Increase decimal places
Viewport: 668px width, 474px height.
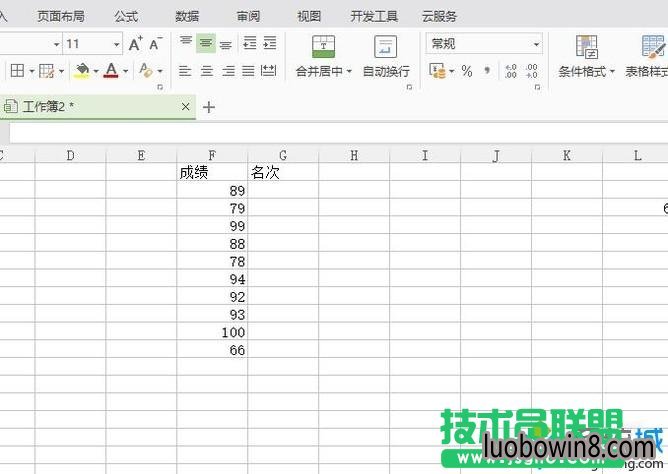click(x=511, y=71)
